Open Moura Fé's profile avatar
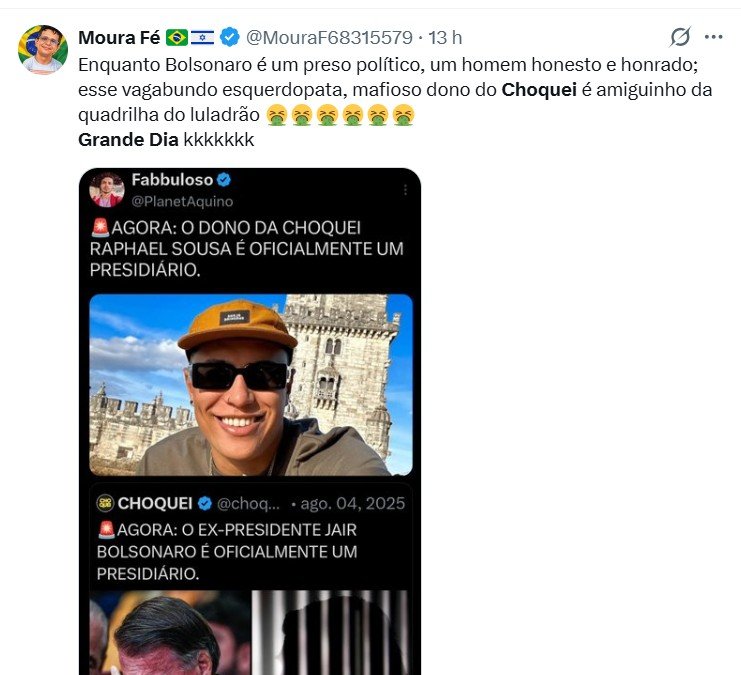 coord(42,49)
